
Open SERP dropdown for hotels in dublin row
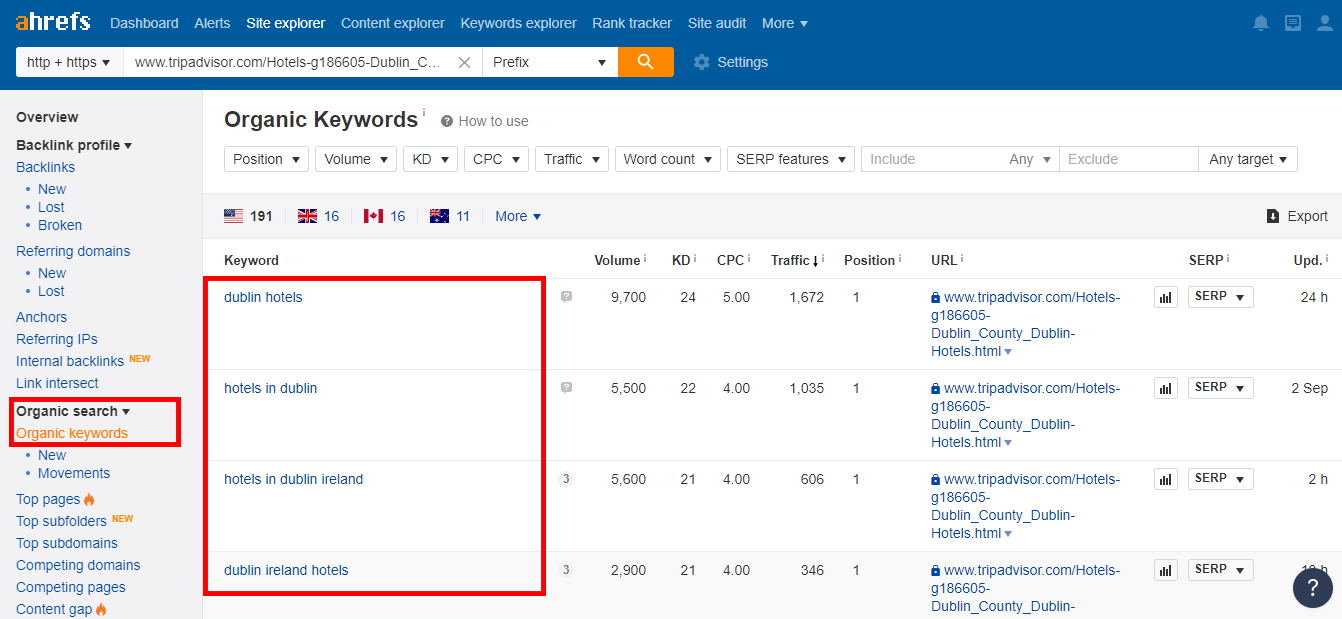pos(1220,388)
